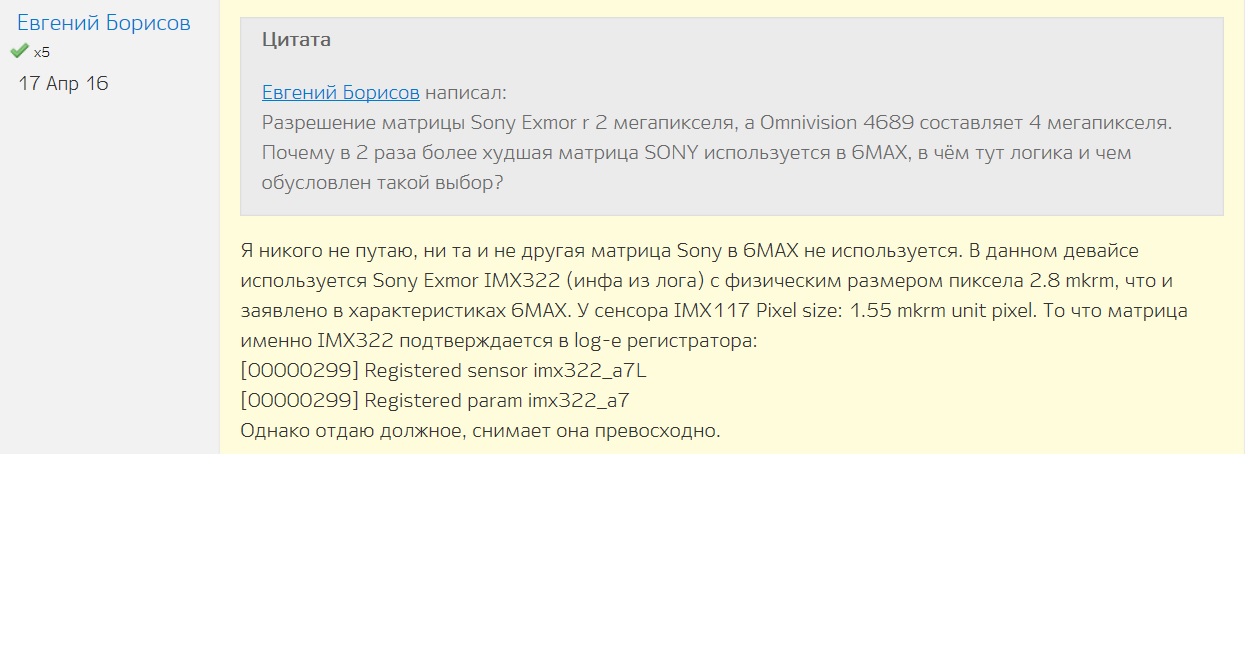Click the word написал: in the quote

click(x=466, y=93)
